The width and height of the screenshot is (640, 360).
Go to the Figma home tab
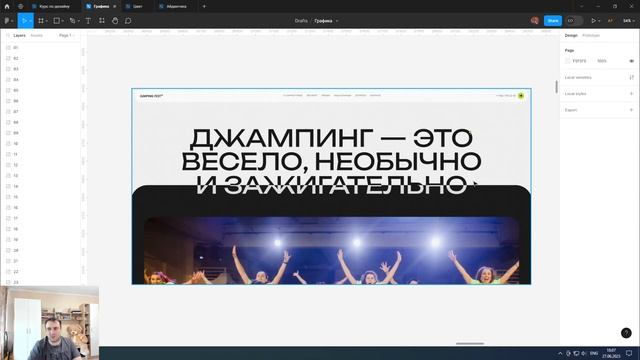(x=7, y=7)
